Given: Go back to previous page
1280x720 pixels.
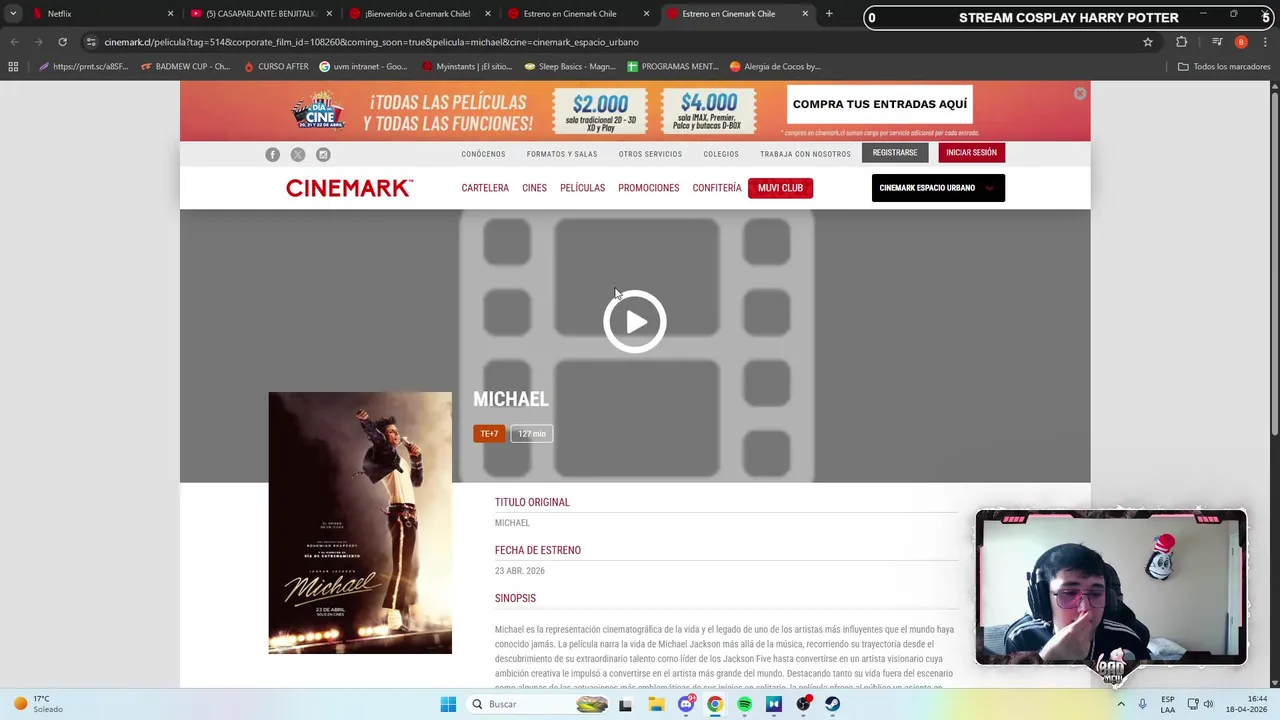Looking at the screenshot, I should tap(14, 42).
